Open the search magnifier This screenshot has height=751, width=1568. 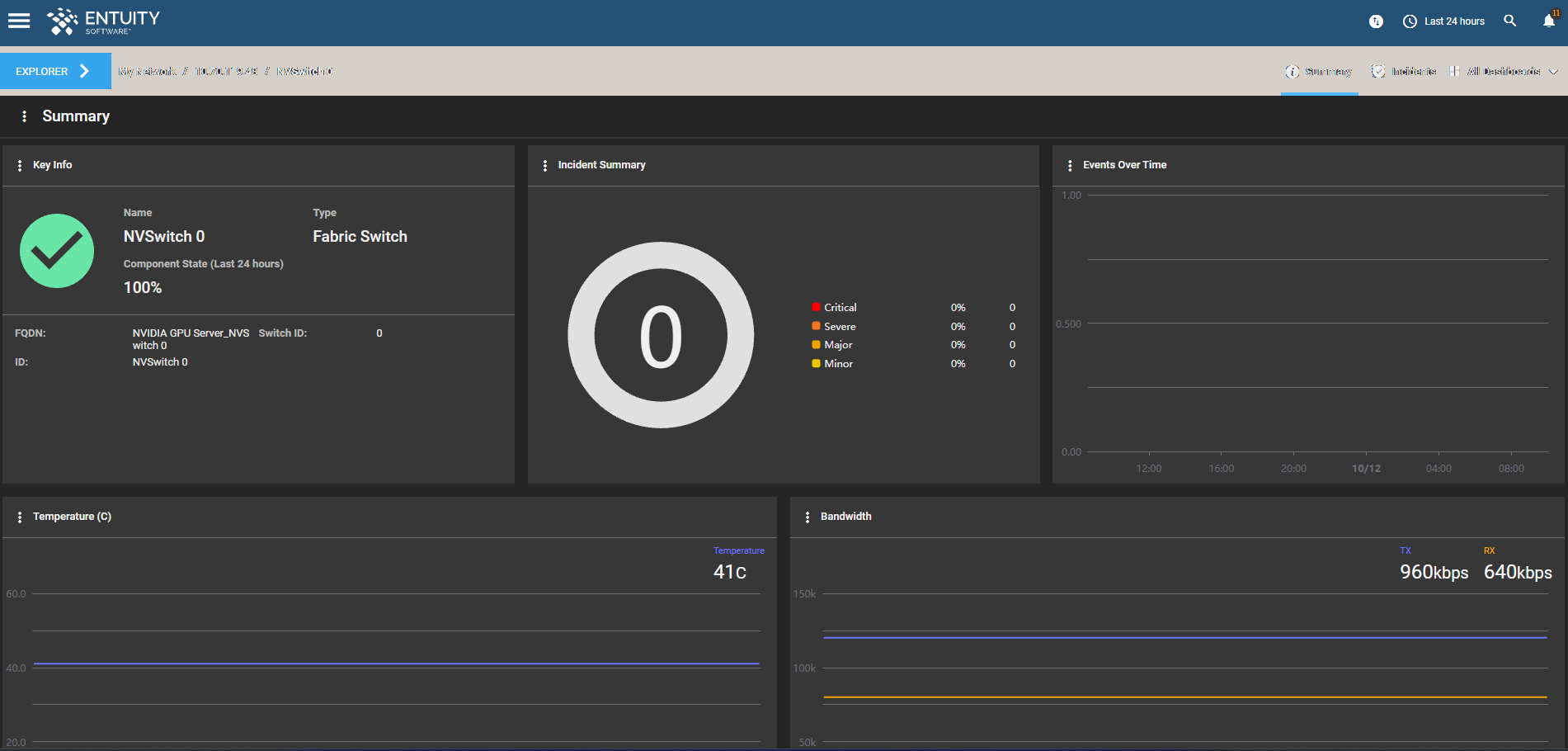pos(1509,21)
